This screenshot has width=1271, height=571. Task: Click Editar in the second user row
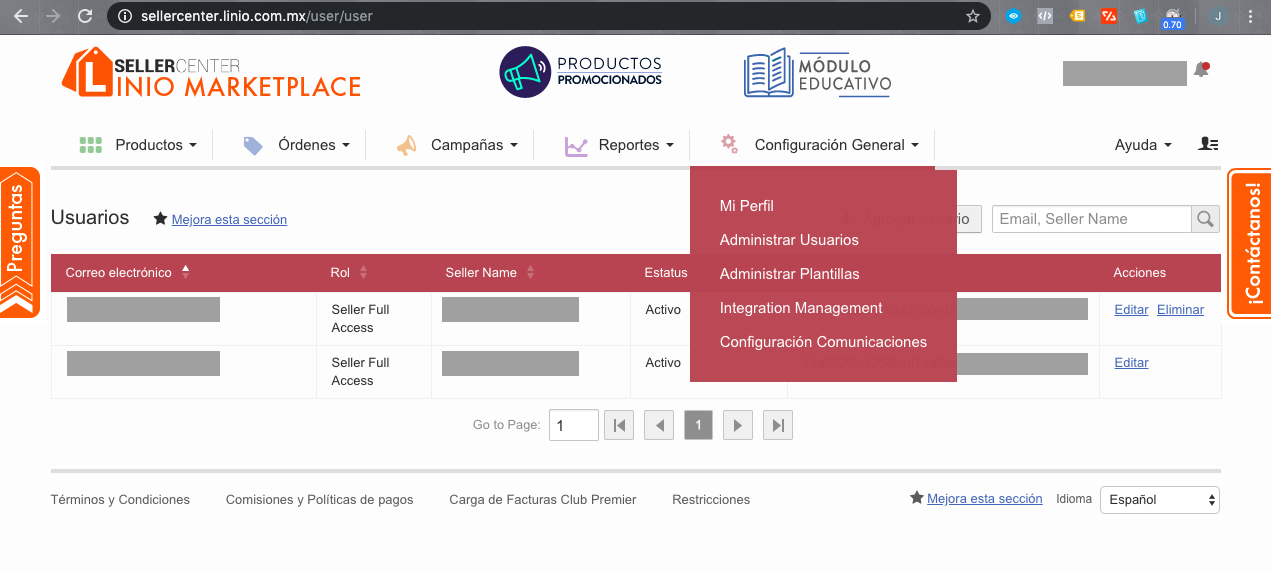pos(1131,363)
